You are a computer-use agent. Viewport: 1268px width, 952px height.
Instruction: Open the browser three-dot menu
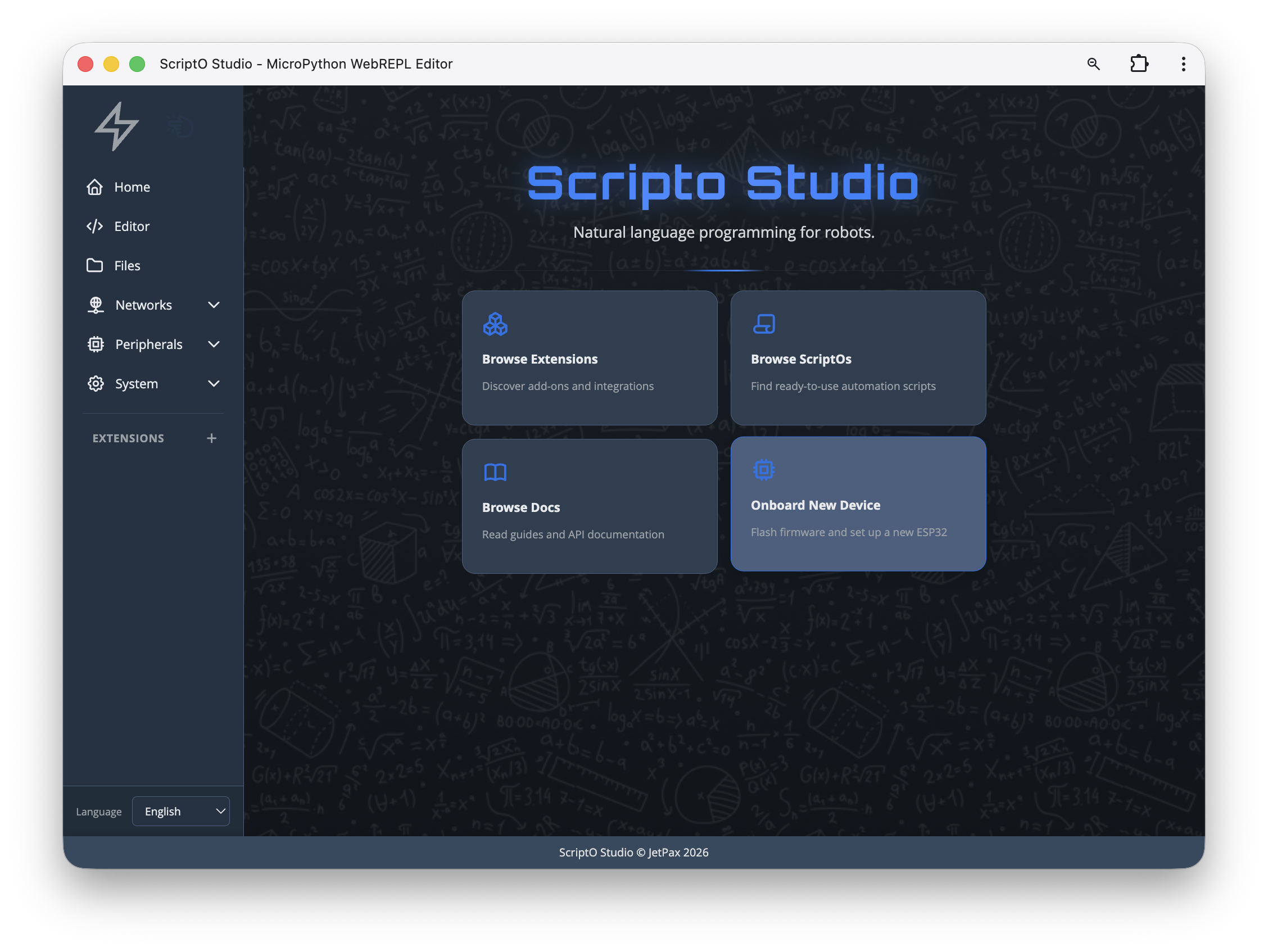pos(1183,64)
